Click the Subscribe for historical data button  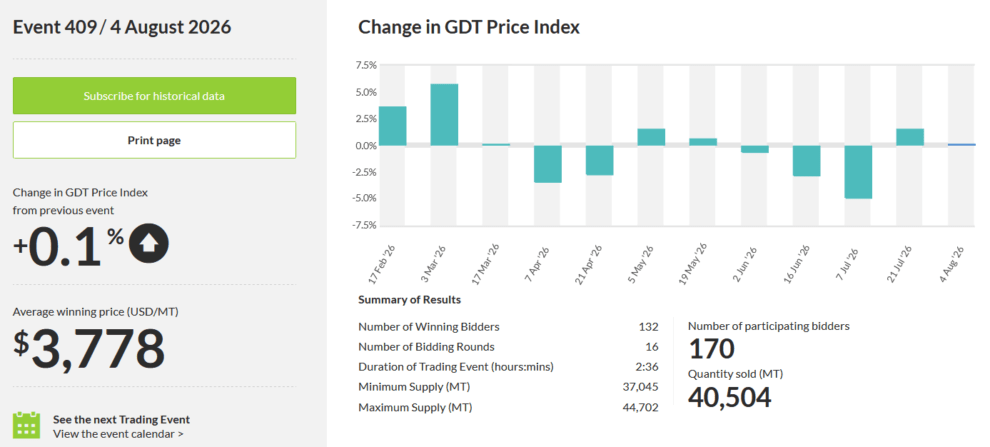click(154, 96)
